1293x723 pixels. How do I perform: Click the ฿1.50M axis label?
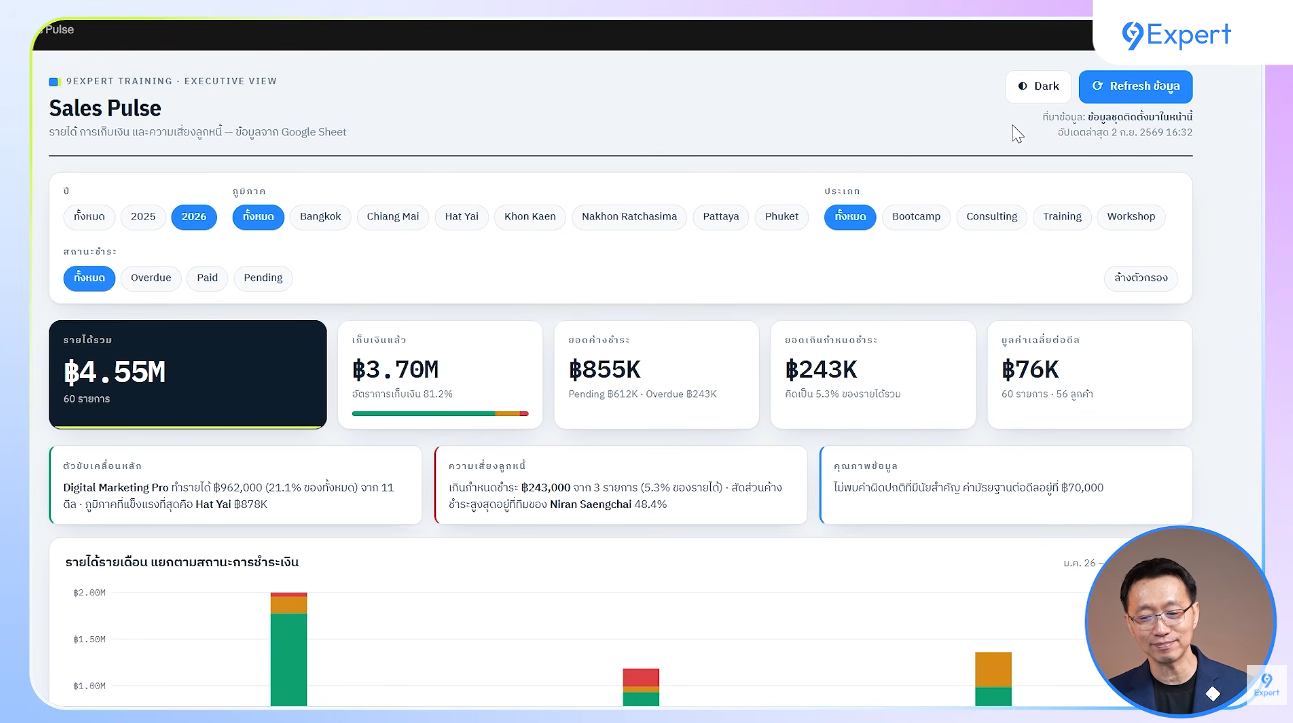[89, 639]
